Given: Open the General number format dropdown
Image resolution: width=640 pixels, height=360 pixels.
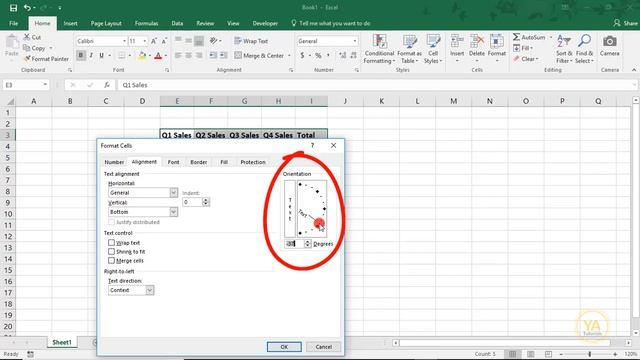Looking at the screenshot, I should 355,41.
